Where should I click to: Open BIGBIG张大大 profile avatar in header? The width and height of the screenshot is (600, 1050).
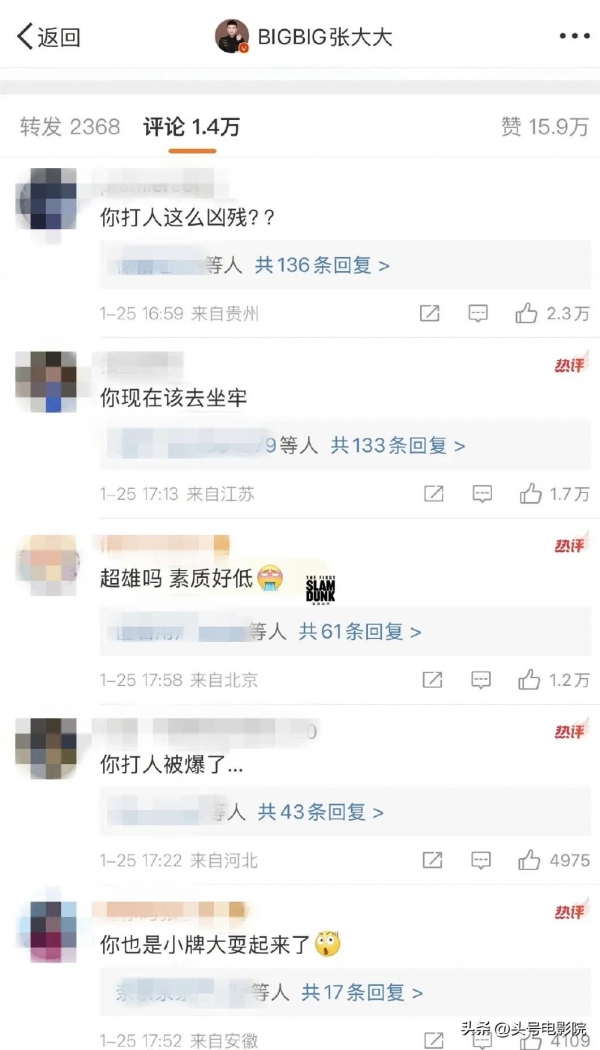click(232, 36)
